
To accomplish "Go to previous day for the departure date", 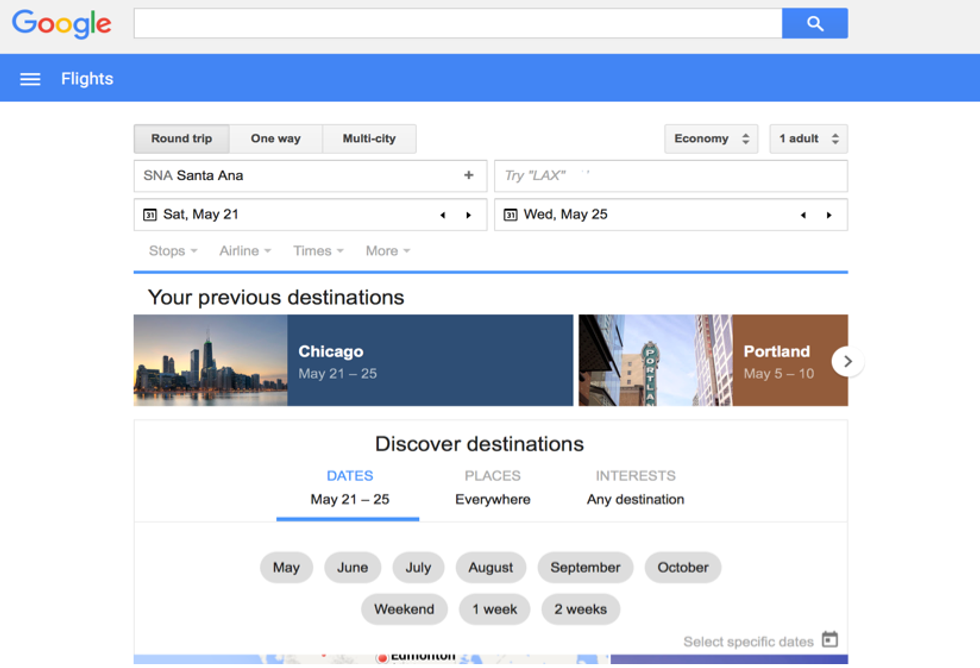I will 443,215.
